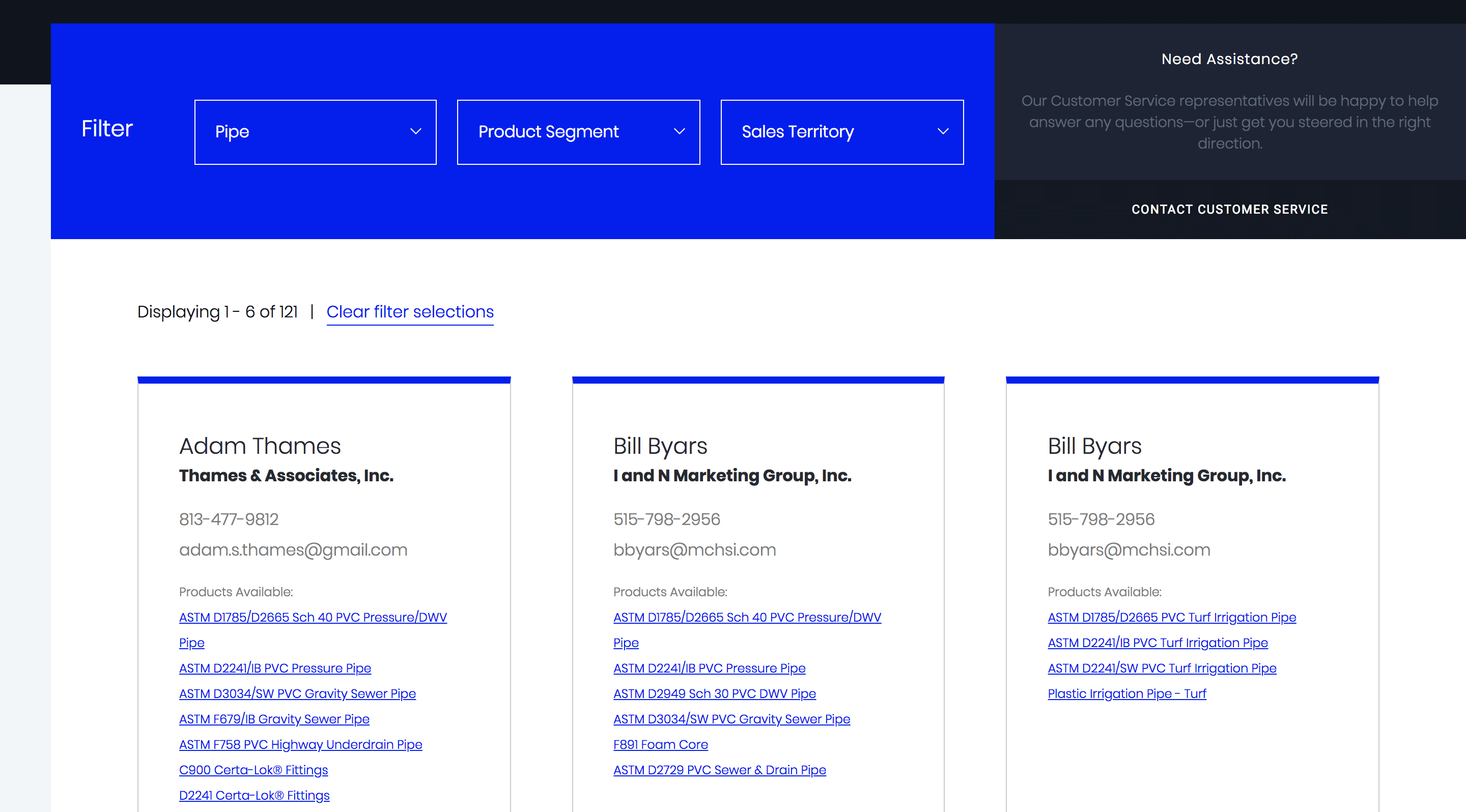1466x812 pixels.
Task: Open ASTM F758 PVC Highway Underdrain Pipe
Action: click(x=300, y=744)
